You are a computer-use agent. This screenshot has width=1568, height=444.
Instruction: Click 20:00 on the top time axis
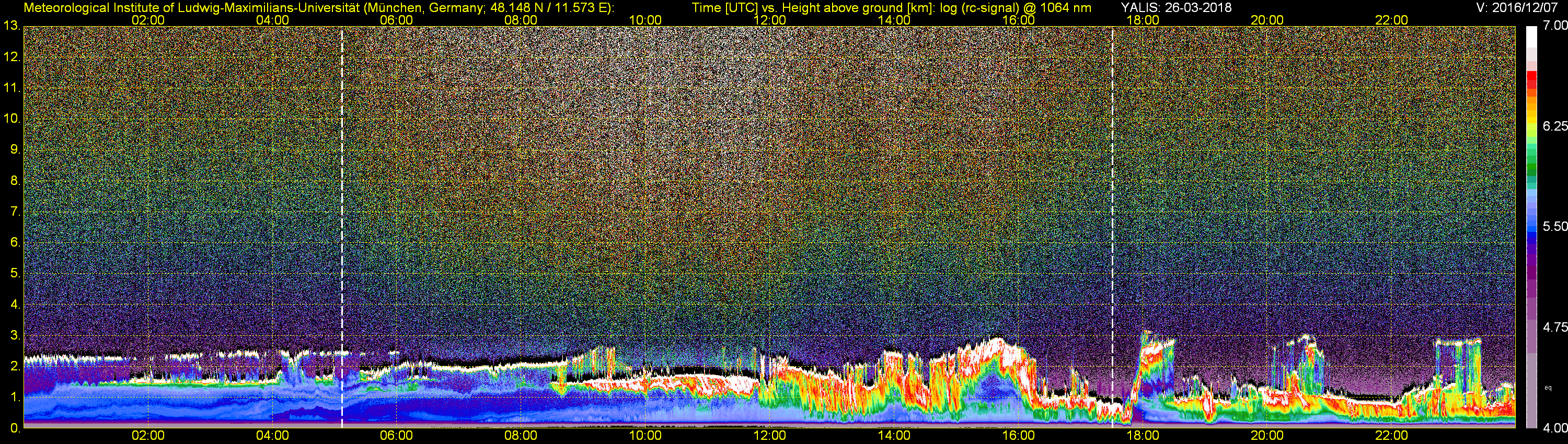[x=1267, y=19]
